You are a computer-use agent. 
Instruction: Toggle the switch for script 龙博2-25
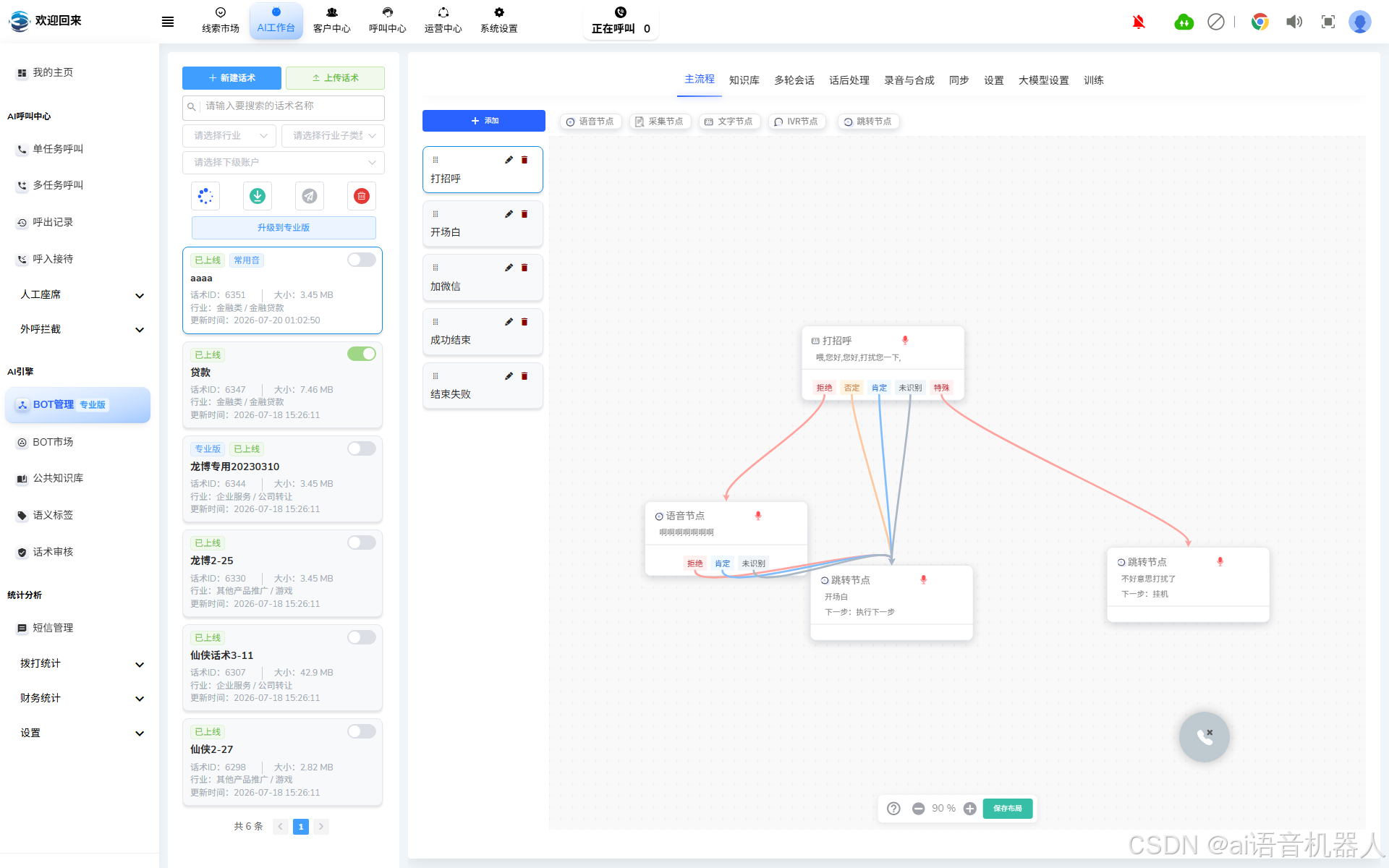point(362,542)
